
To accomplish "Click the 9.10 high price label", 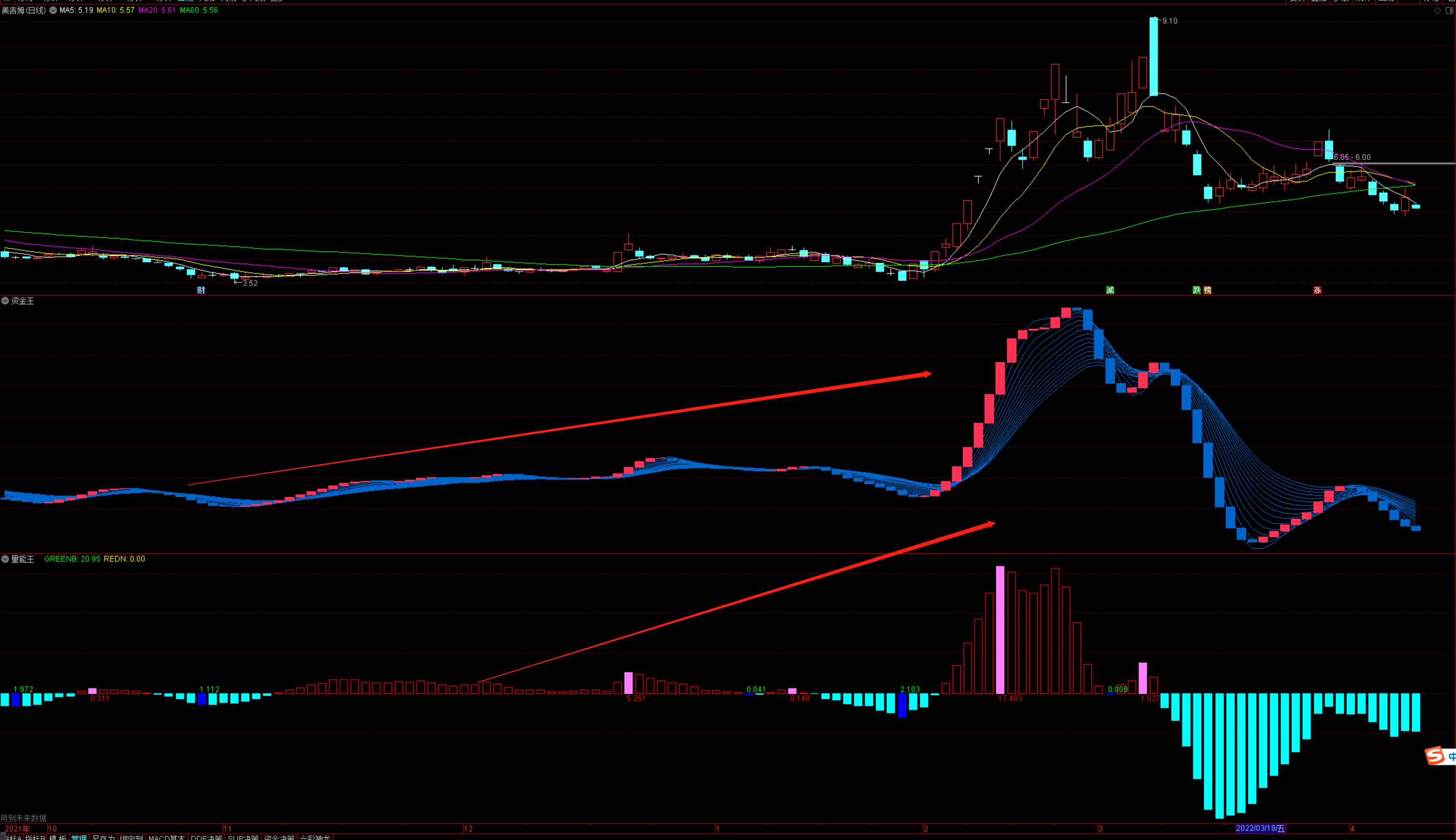I will click(1170, 21).
